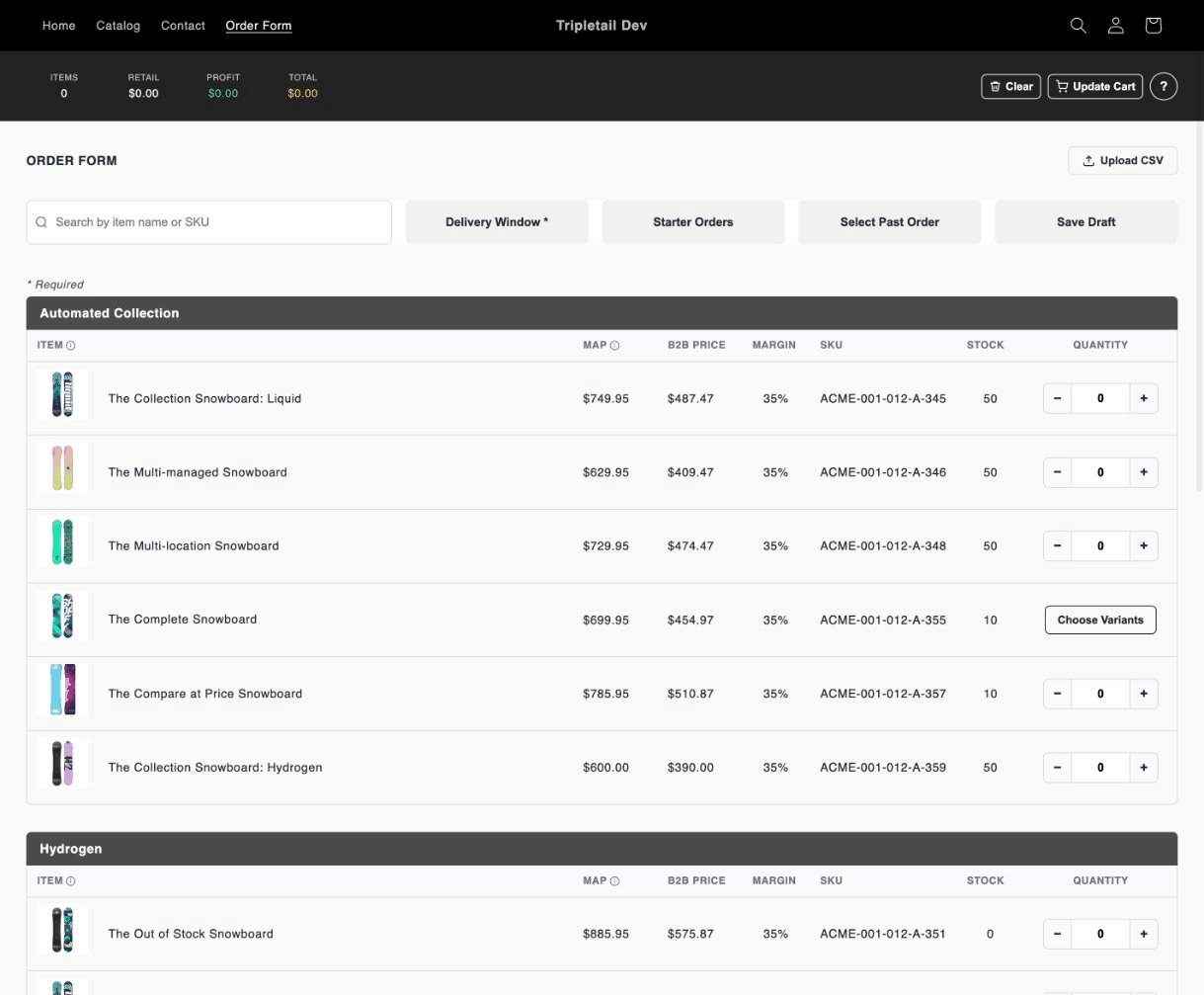Viewport: 1204px width, 995px height.
Task: Click the upload icon beside Upload CSV
Action: (x=1088, y=160)
